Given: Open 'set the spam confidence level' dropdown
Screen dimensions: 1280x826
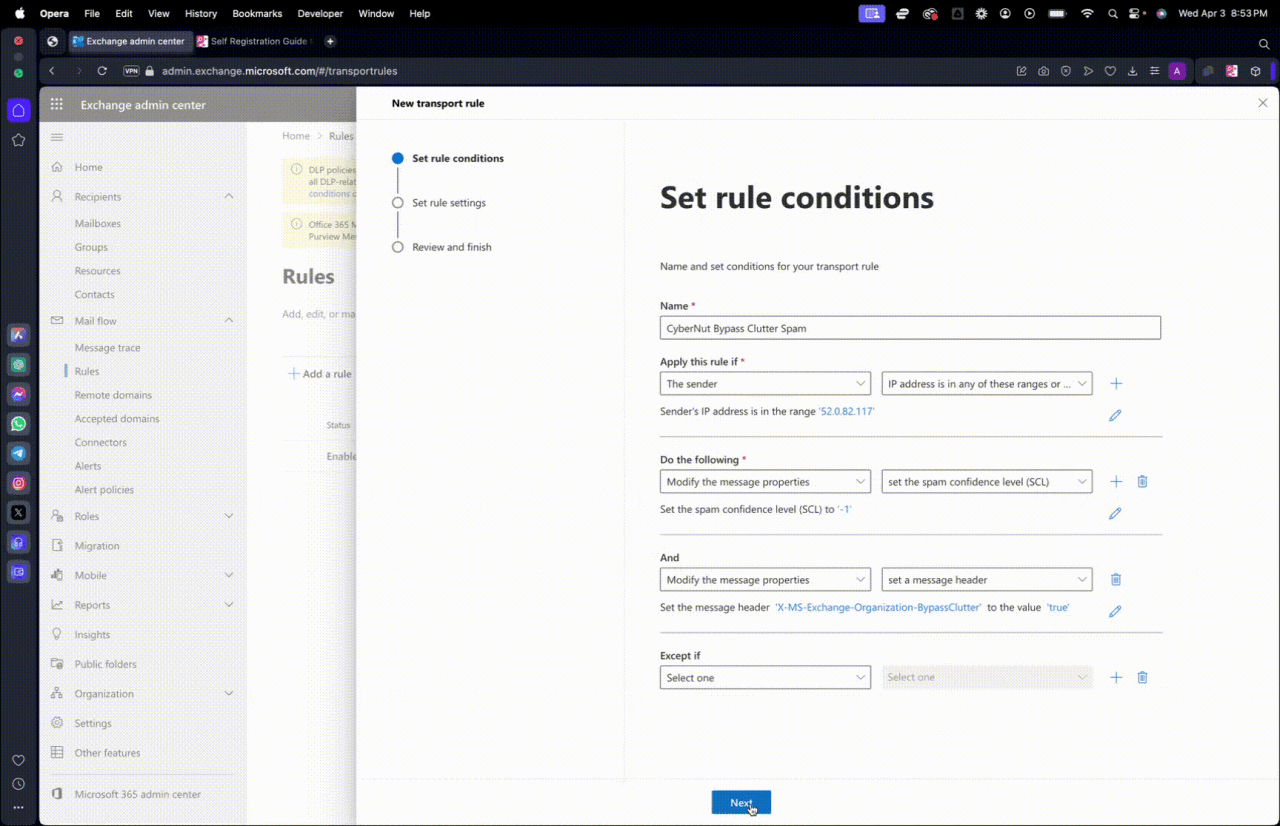Looking at the screenshot, I should click(x=986, y=482).
